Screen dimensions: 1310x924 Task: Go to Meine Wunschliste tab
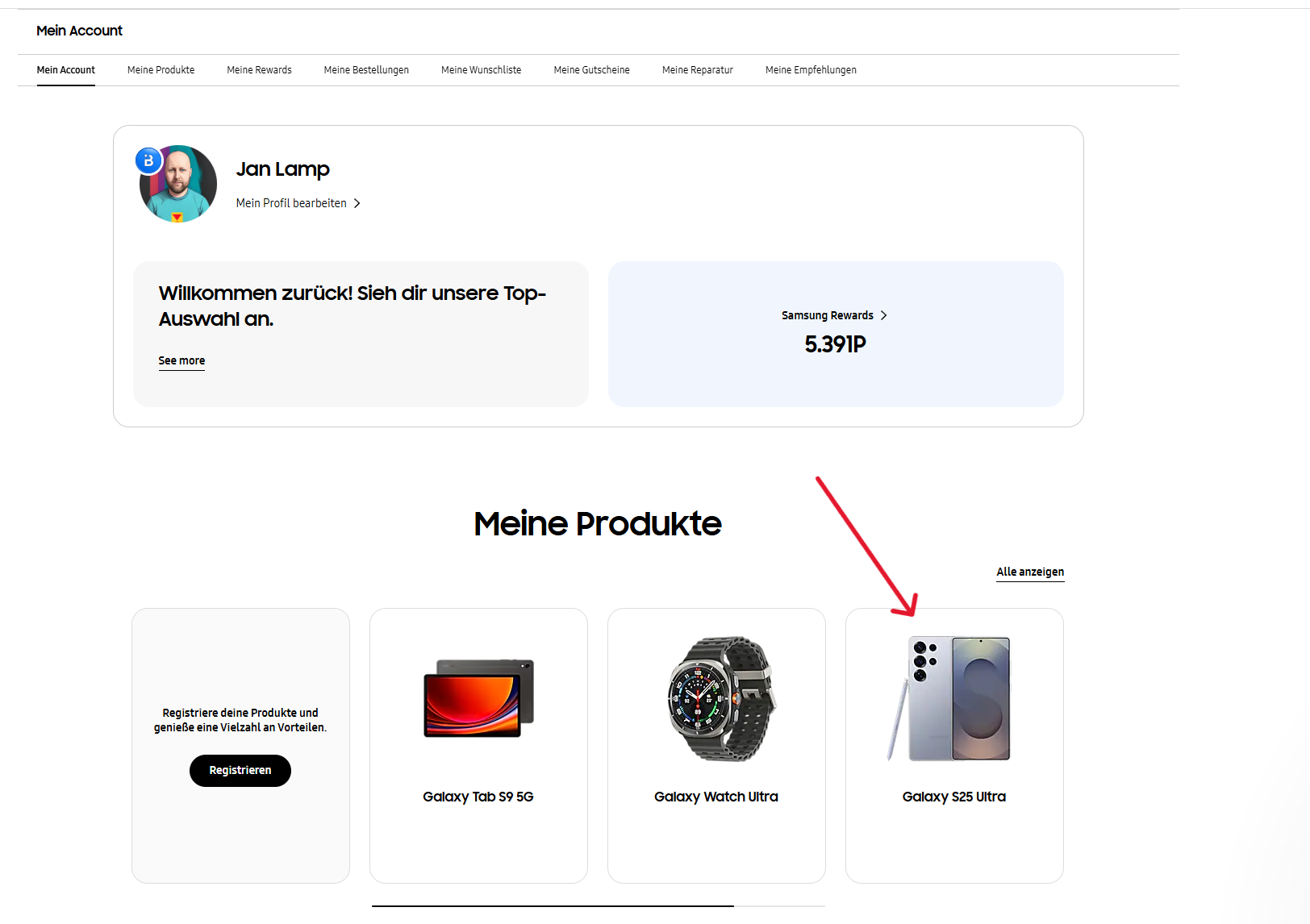[481, 70]
